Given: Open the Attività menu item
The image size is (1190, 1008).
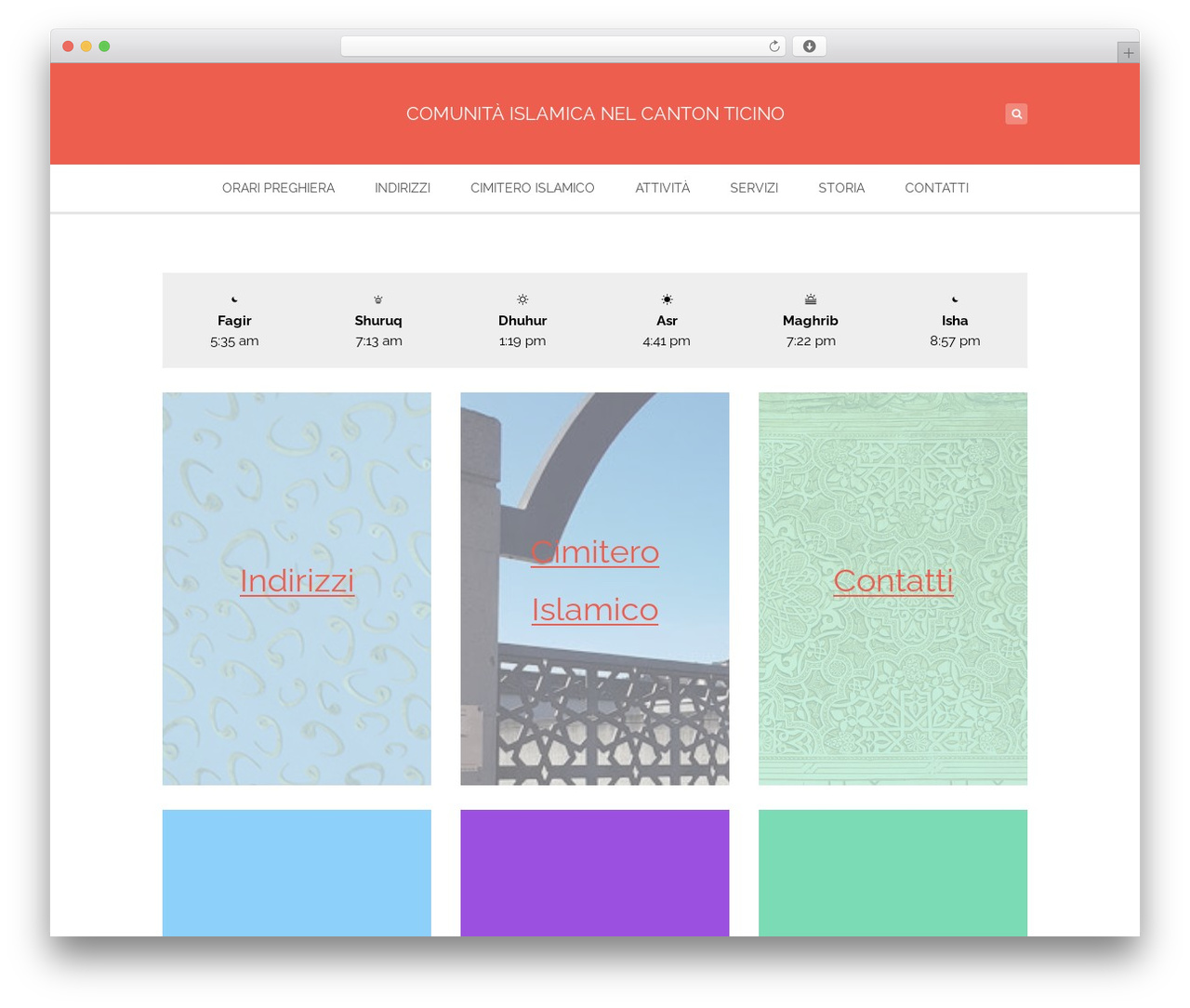Looking at the screenshot, I should (x=663, y=188).
